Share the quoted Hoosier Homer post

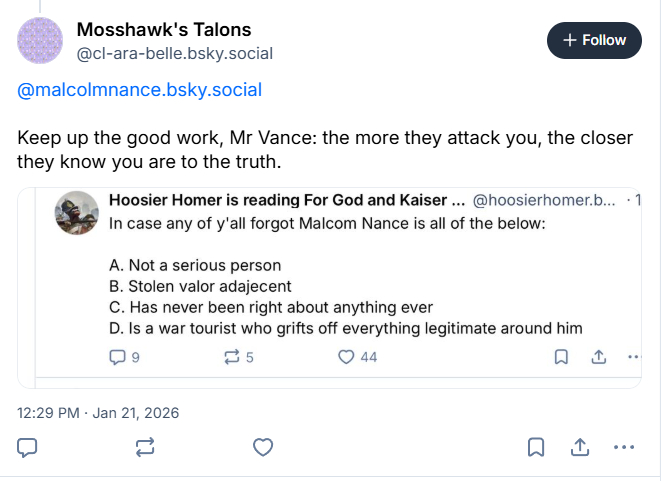click(x=598, y=356)
